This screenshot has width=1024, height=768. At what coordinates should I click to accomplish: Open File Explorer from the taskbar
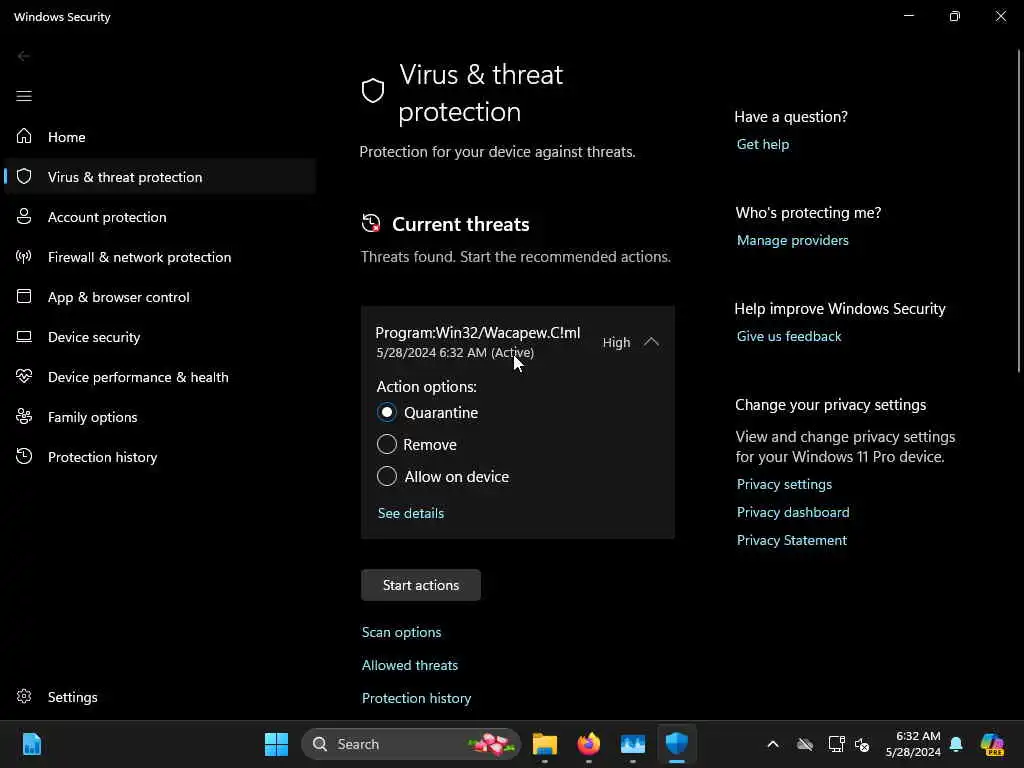545,744
